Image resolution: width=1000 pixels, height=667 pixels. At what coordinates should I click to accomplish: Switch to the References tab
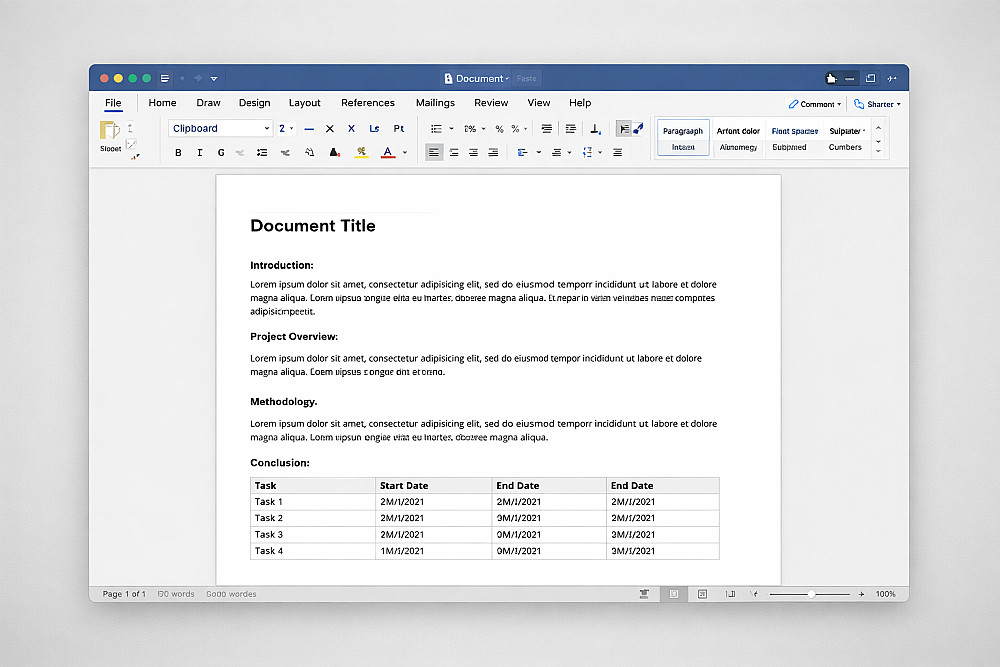coord(367,103)
